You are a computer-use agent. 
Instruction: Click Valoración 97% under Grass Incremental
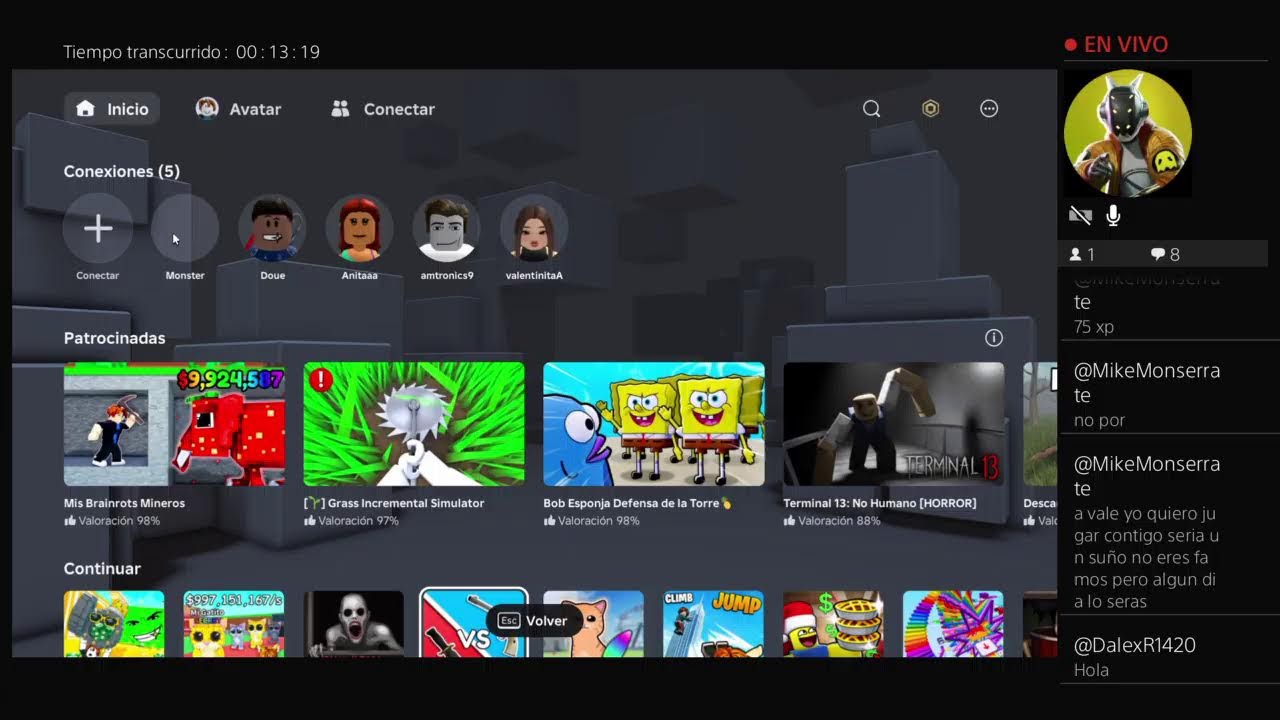[x=351, y=521]
